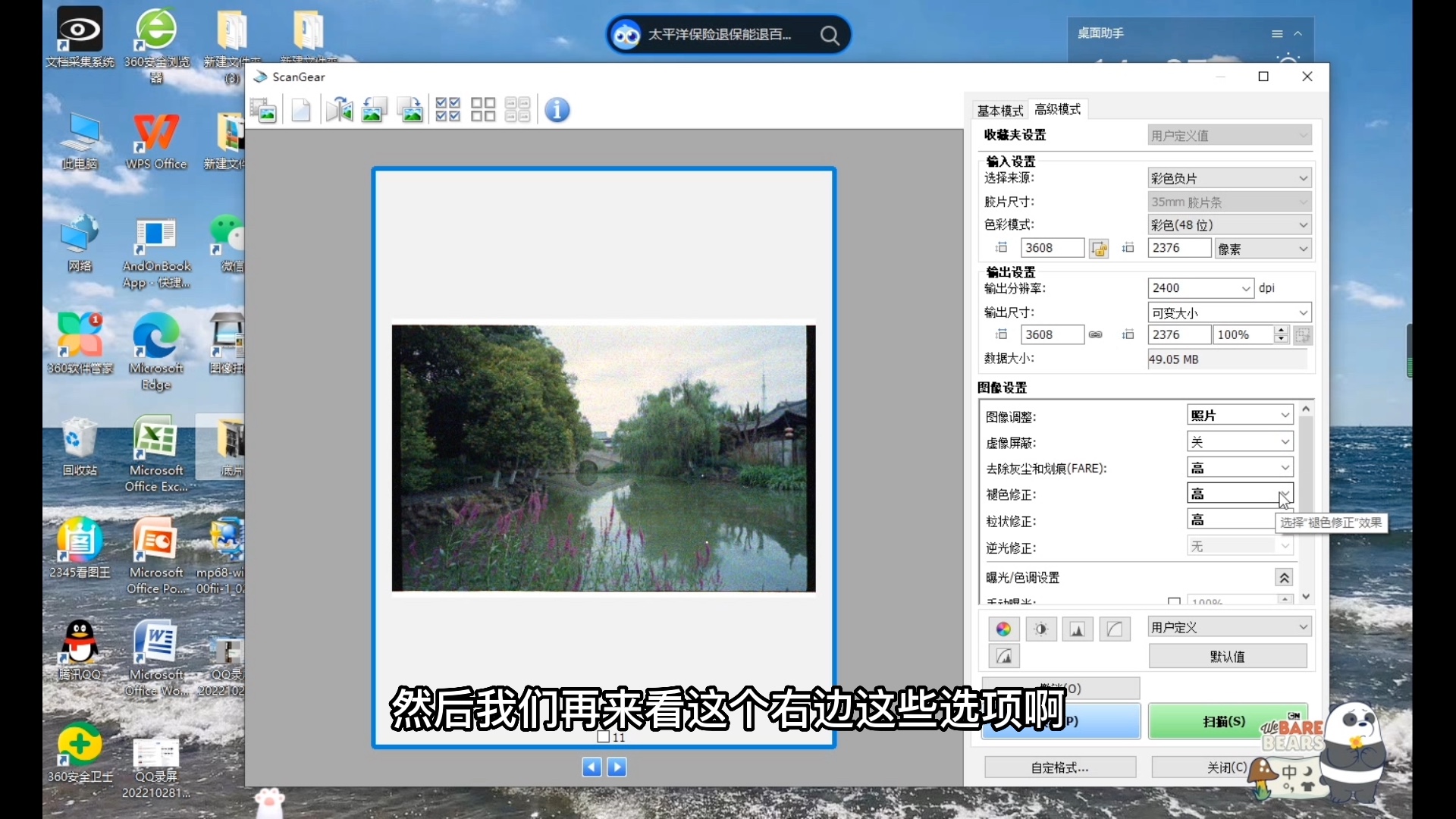The height and width of the screenshot is (819, 1456).
Task: Rotate image right using toolbar icon
Action: 410,110
